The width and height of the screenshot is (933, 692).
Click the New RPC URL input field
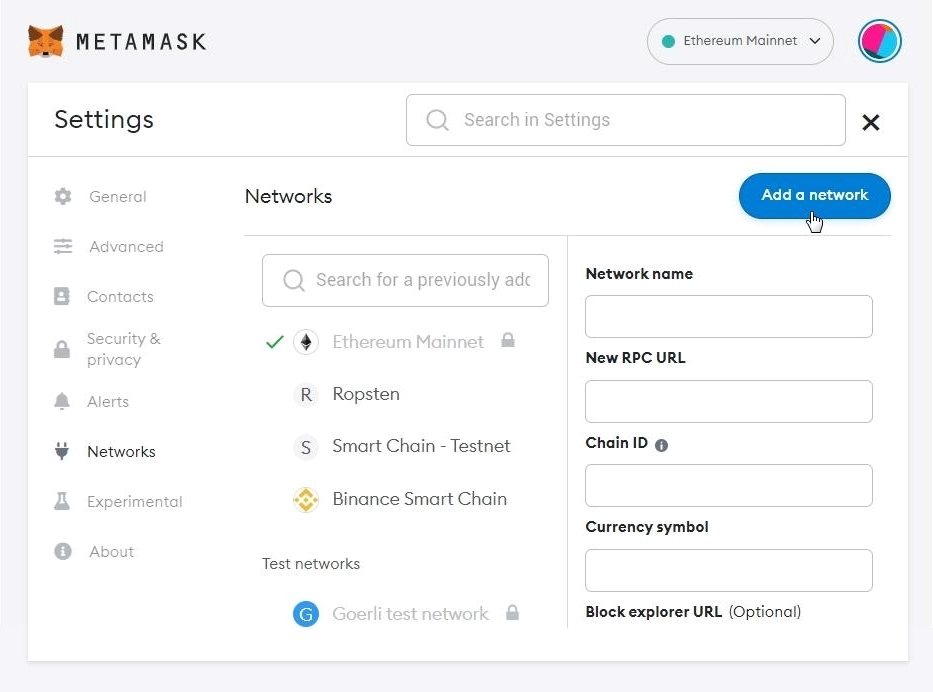click(x=728, y=401)
